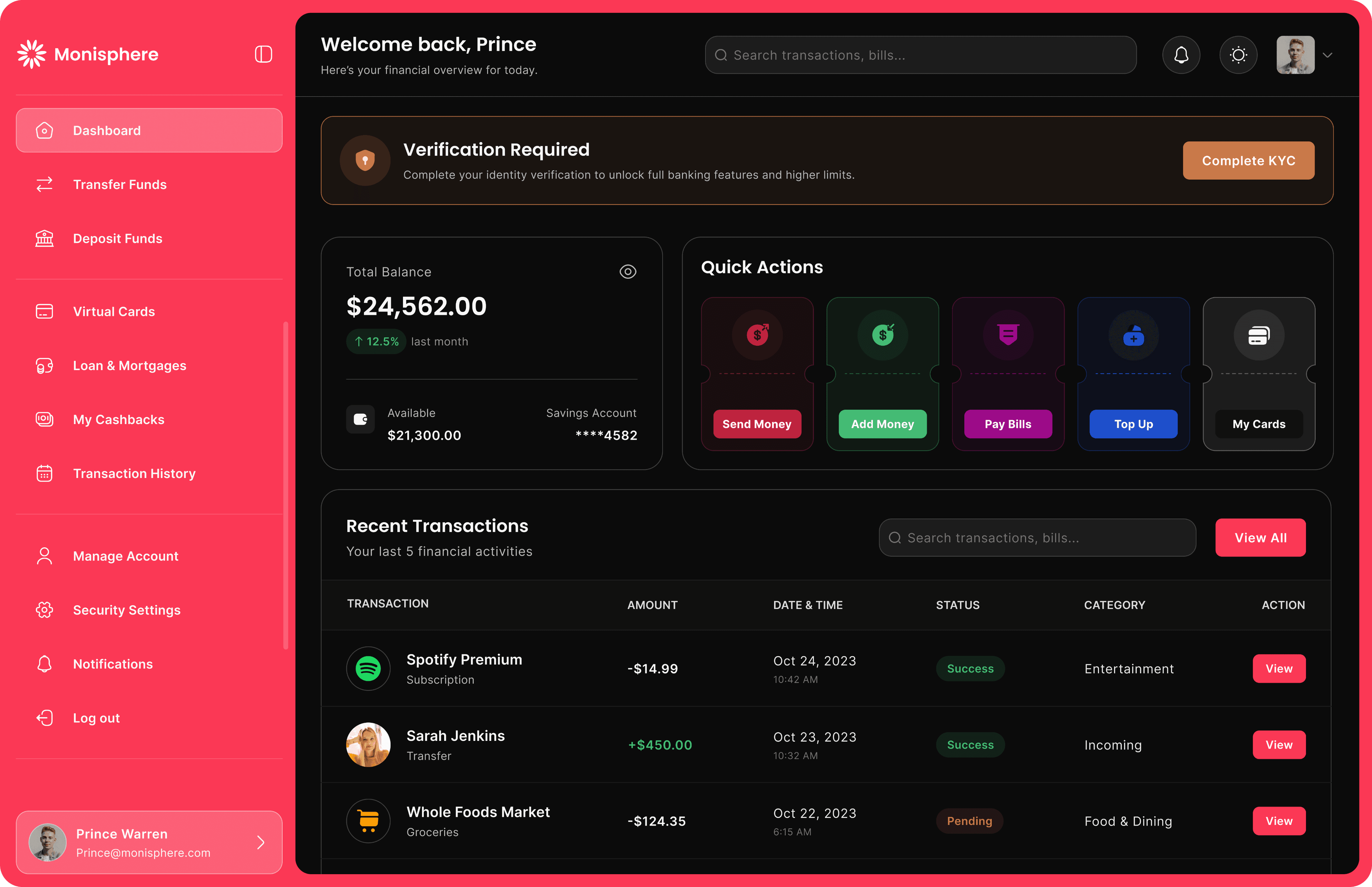Click the Complete KYC button

1248,160
